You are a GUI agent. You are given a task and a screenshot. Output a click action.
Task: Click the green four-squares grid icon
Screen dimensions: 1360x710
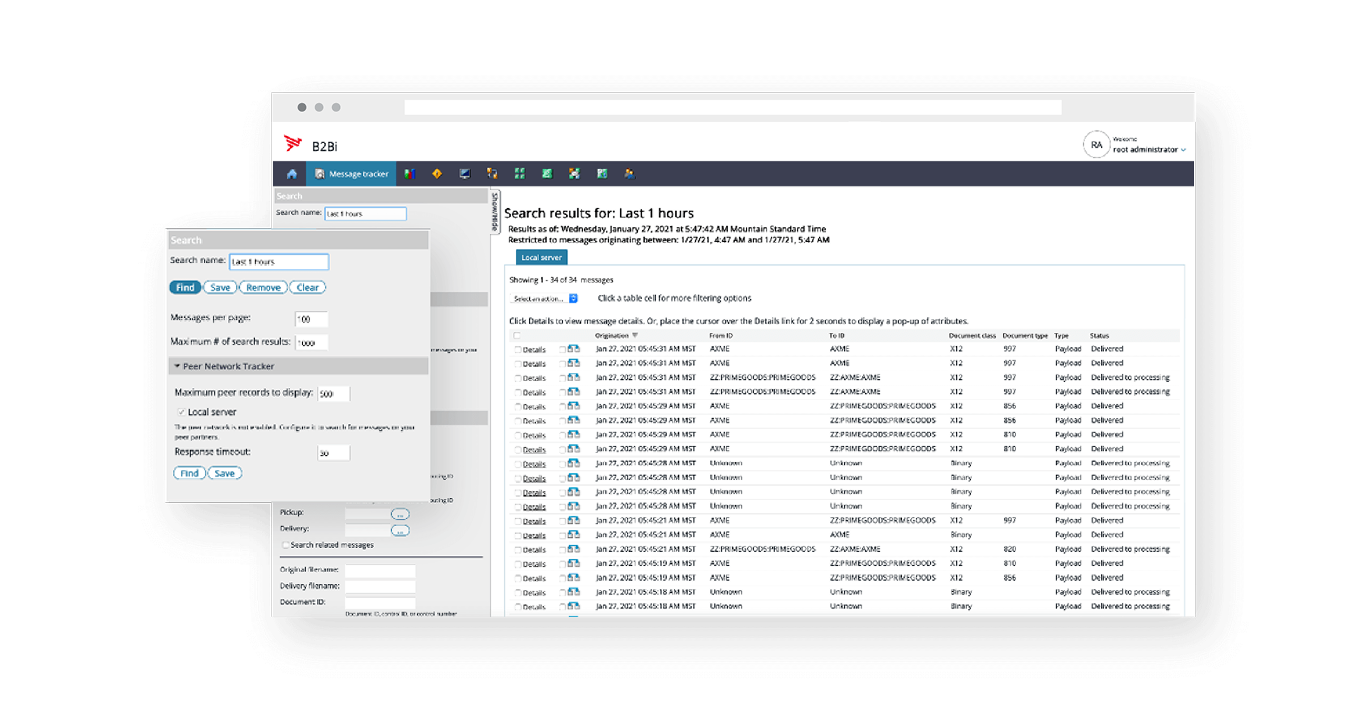point(520,174)
